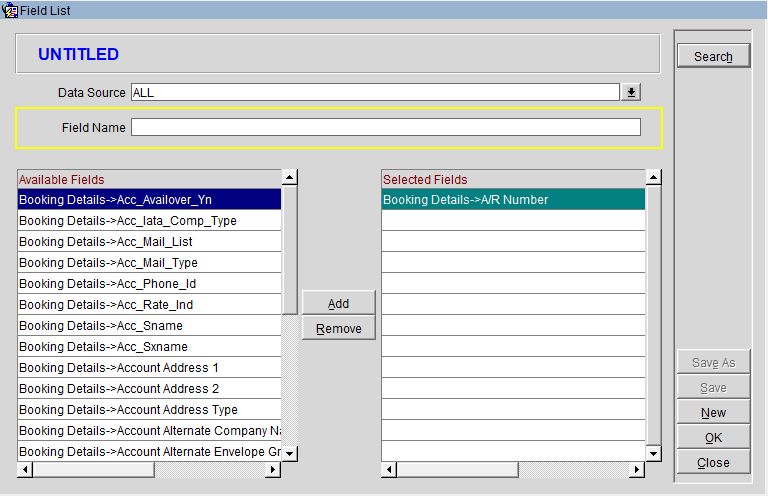
Task: Click the Field Name input box
Action: [385, 128]
